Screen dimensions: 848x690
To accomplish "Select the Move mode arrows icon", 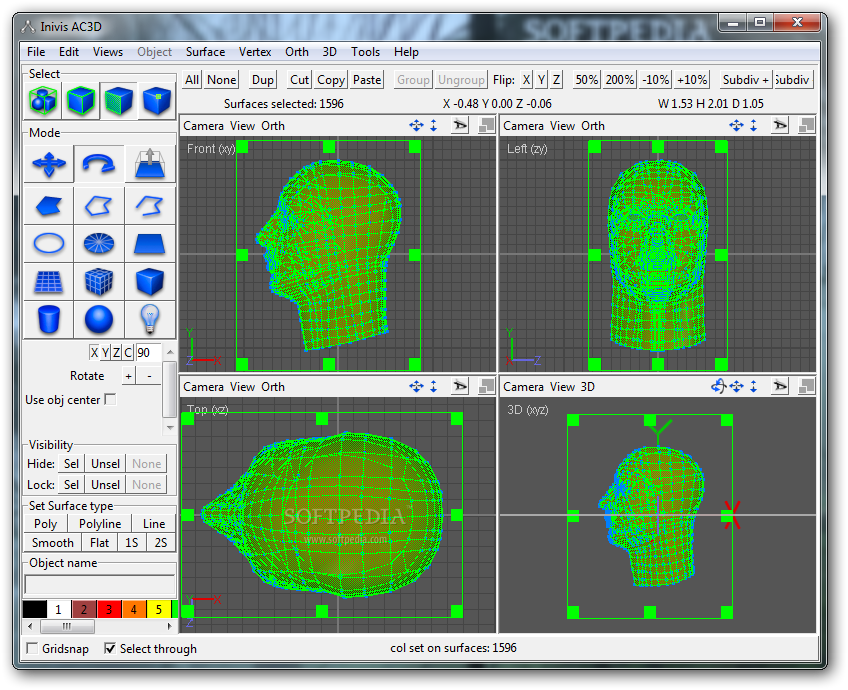I will [x=49, y=164].
